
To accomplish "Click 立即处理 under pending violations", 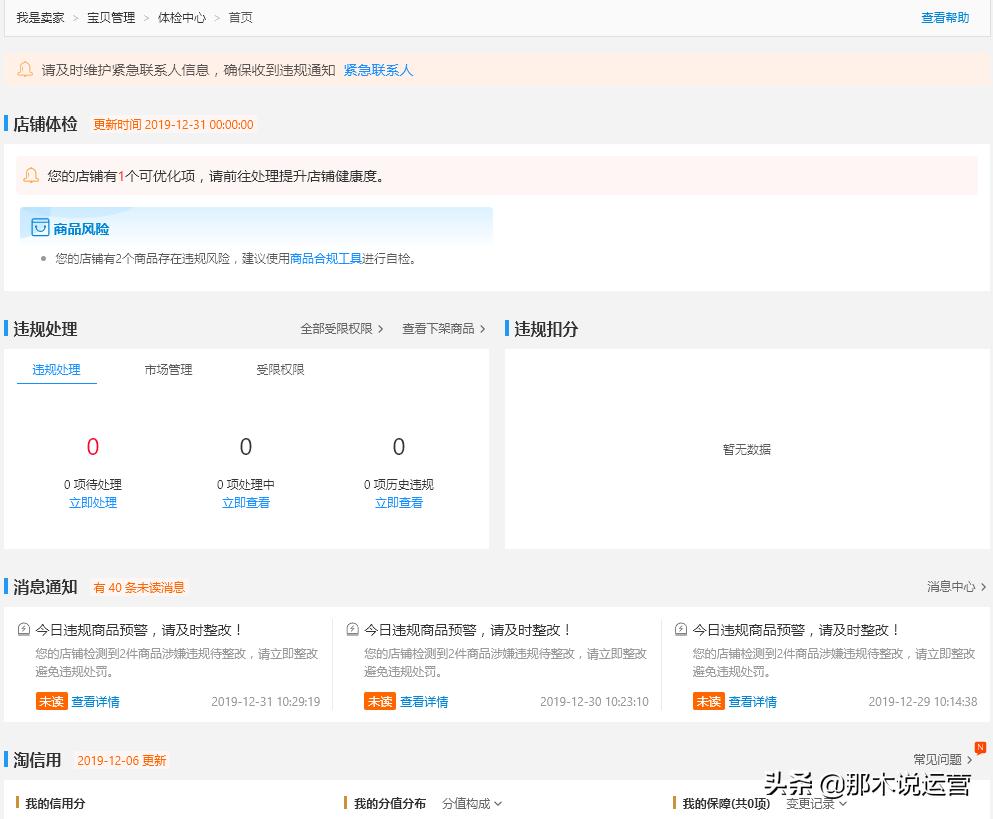I will point(93,502).
